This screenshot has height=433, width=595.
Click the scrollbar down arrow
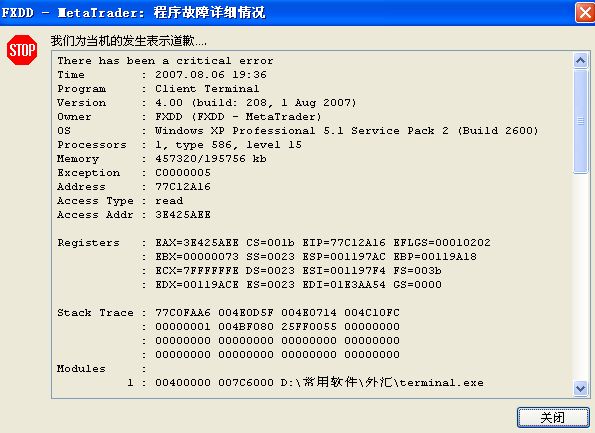click(x=580, y=388)
